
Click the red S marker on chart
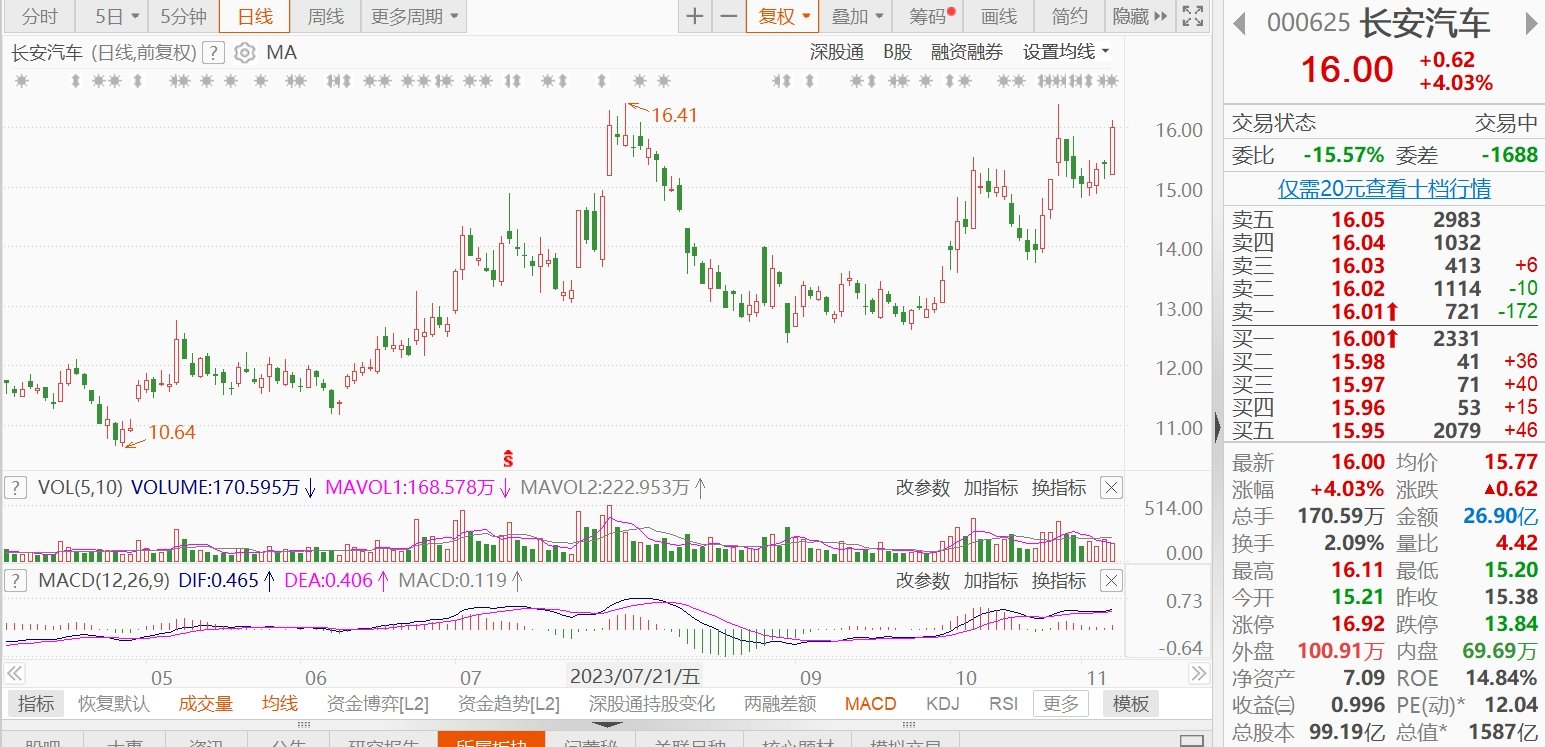point(508,459)
